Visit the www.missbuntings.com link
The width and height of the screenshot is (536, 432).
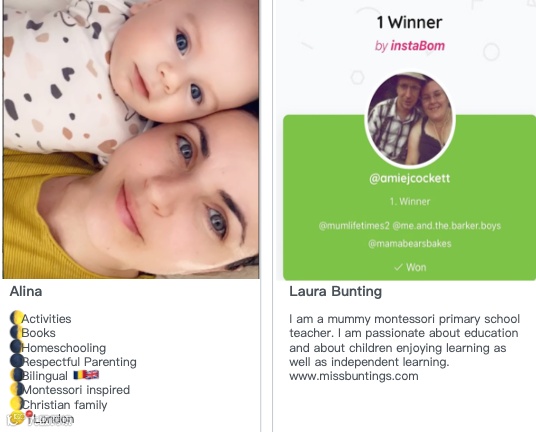coord(354,376)
